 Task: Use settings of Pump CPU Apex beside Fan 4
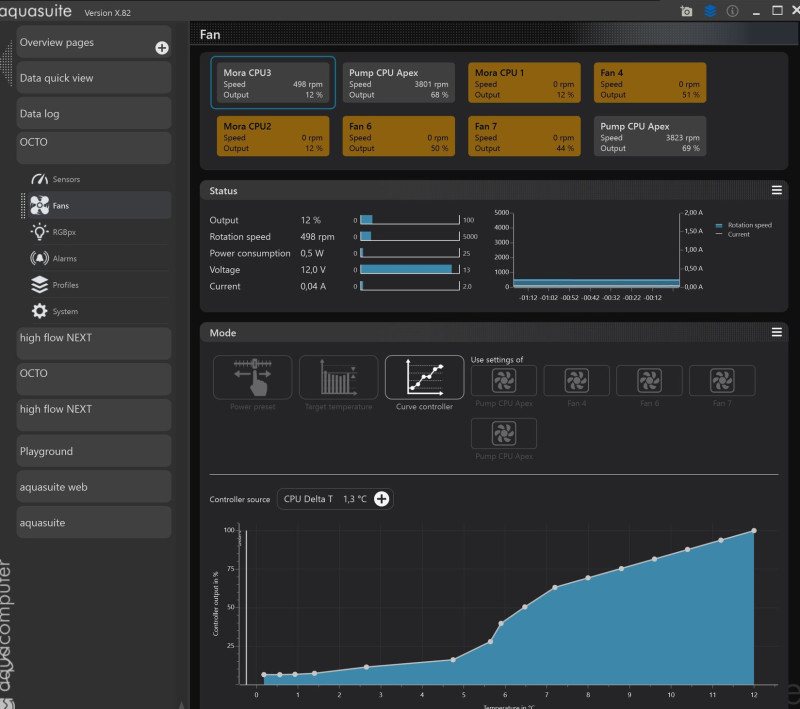click(x=504, y=381)
